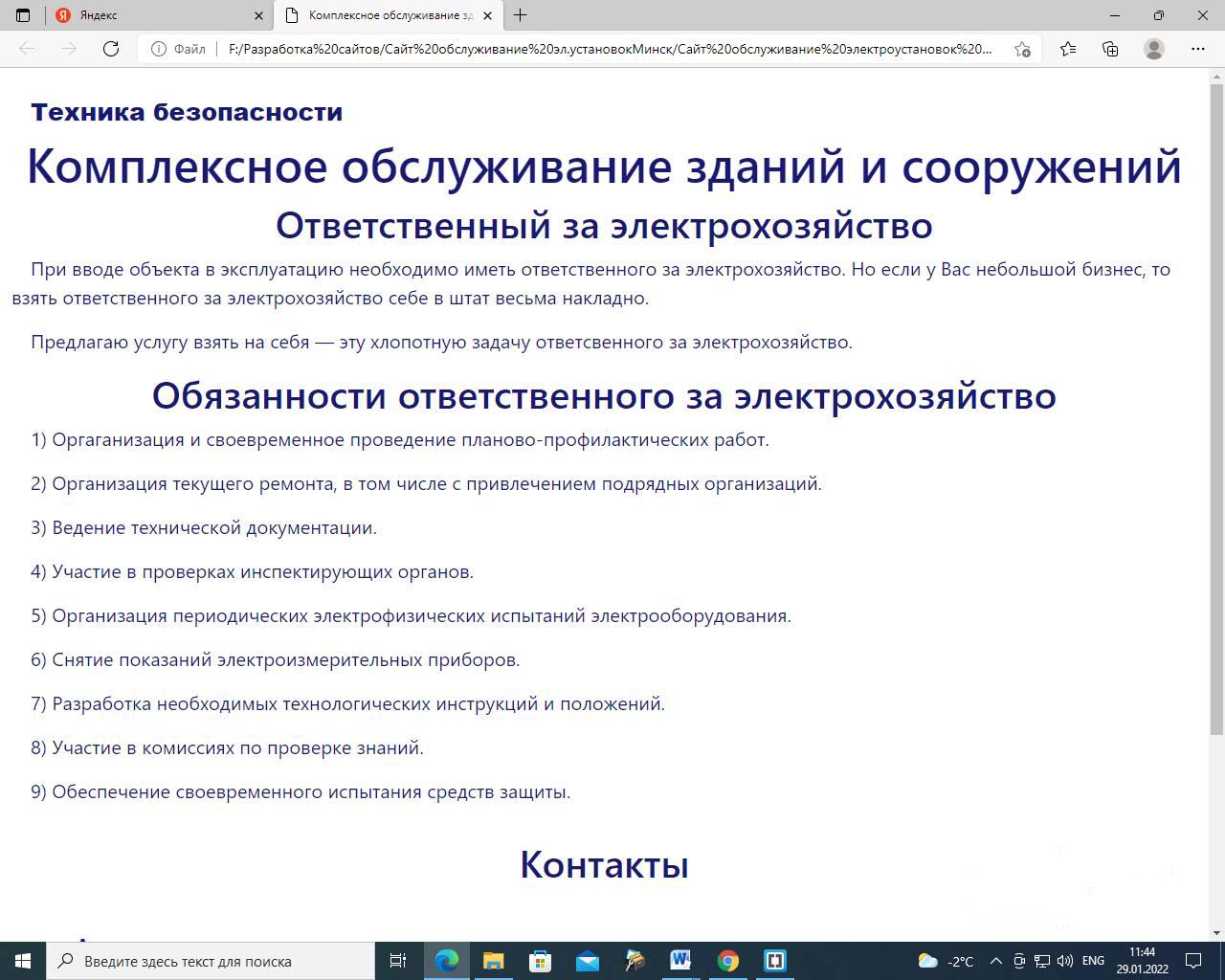Viewport: 1225px width, 980px height.
Task: View site information icon next to Файл
Action: (x=159, y=49)
